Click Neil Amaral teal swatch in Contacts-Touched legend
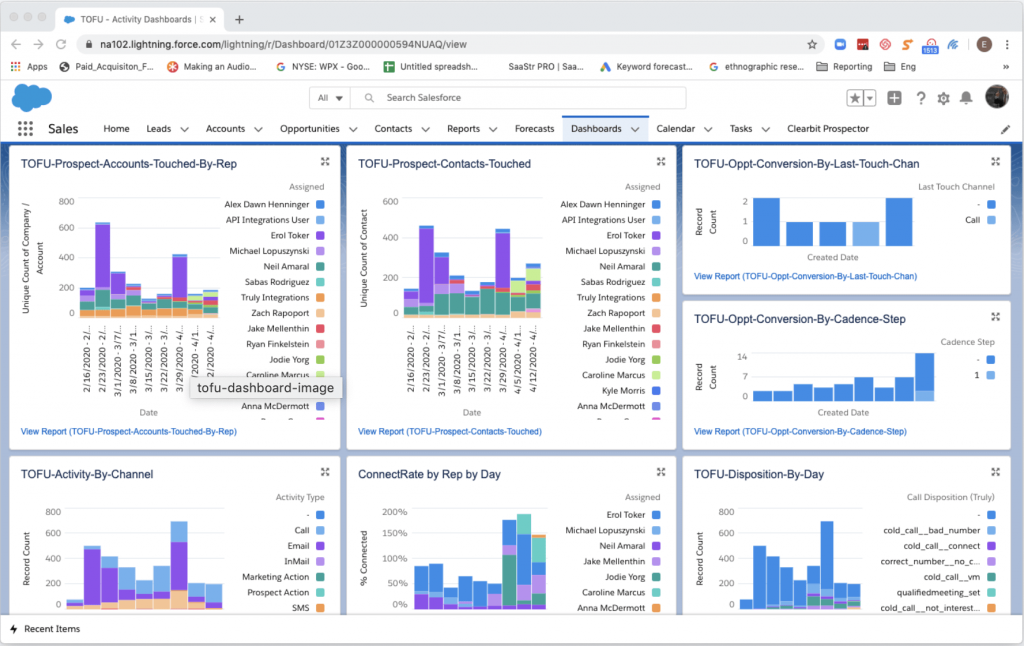This screenshot has width=1024, height=646. 656,266
